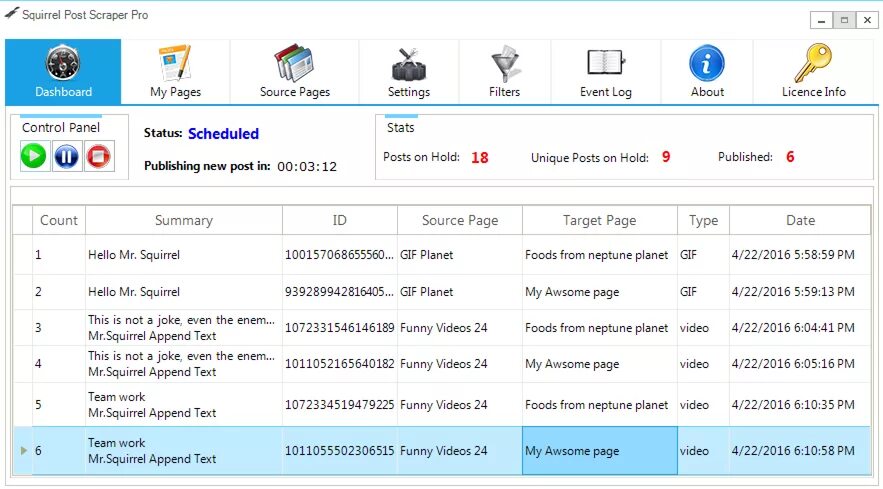Viewport: 883px width, 489px height.
Task: Click date cell 4/22/2016 5:59:13 PM
Action: [x=800, y=292]
